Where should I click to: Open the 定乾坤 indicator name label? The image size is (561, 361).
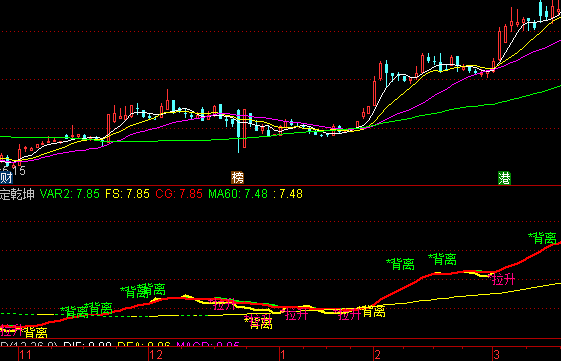(17, 194)
